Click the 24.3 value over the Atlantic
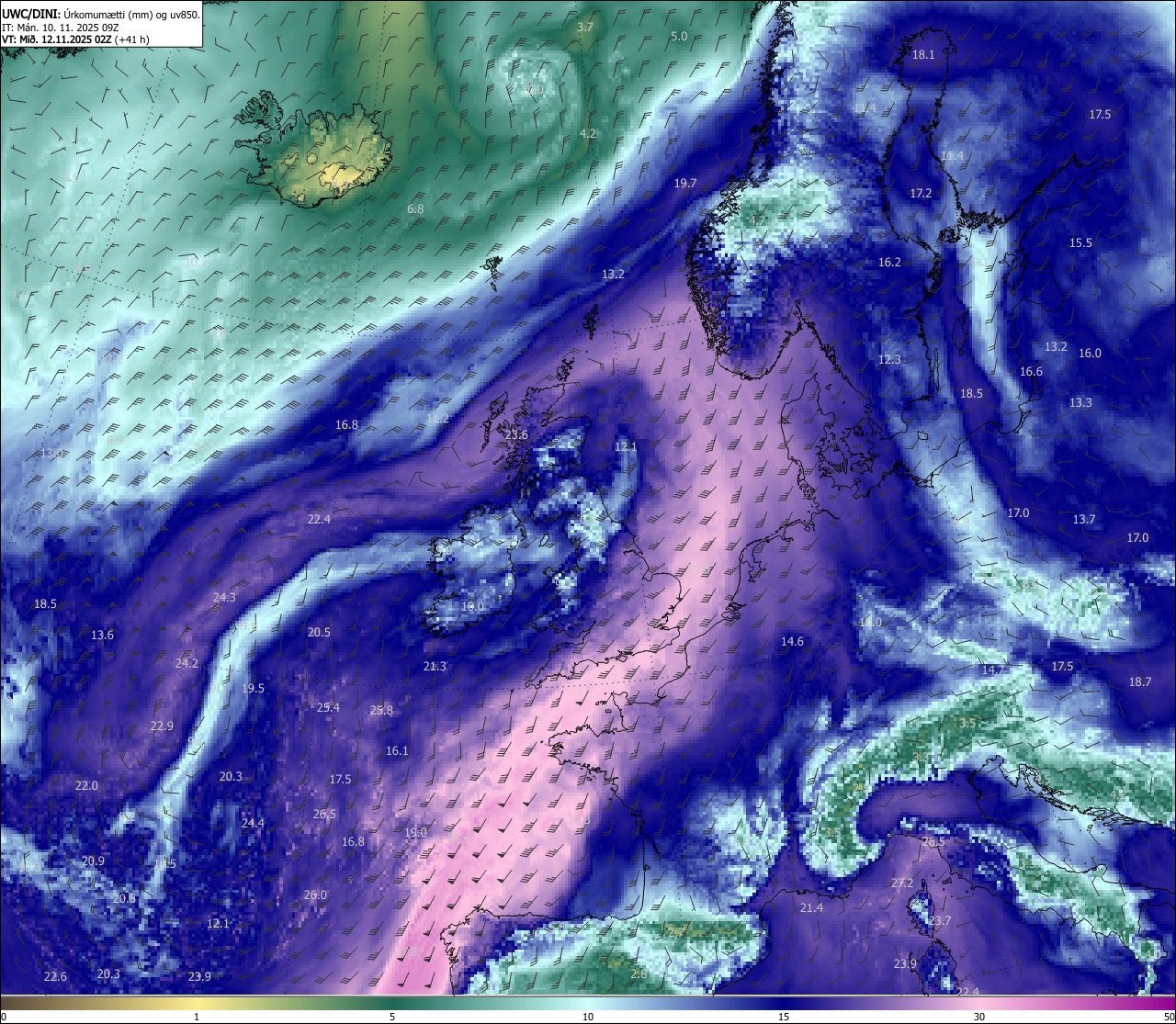This screenshot has width=1176, height=1024. 224,597
